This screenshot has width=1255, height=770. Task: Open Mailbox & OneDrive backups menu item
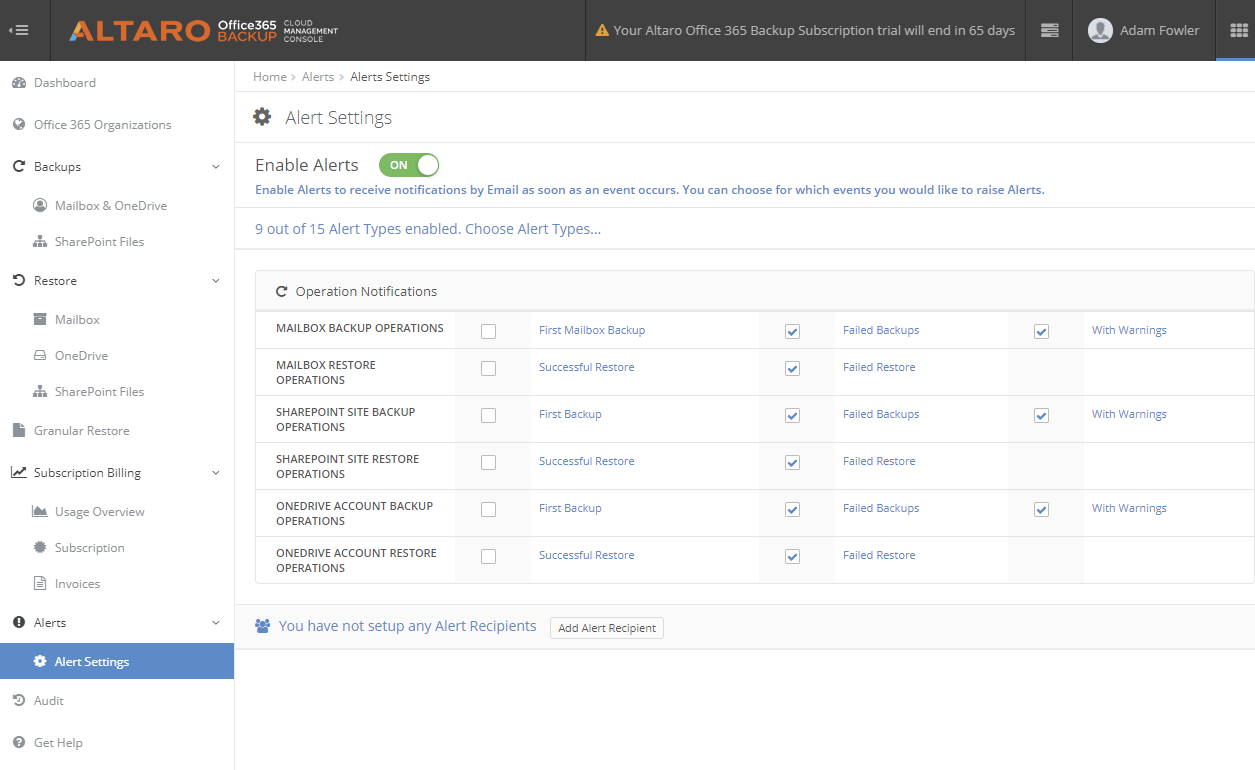pos(111,206)
